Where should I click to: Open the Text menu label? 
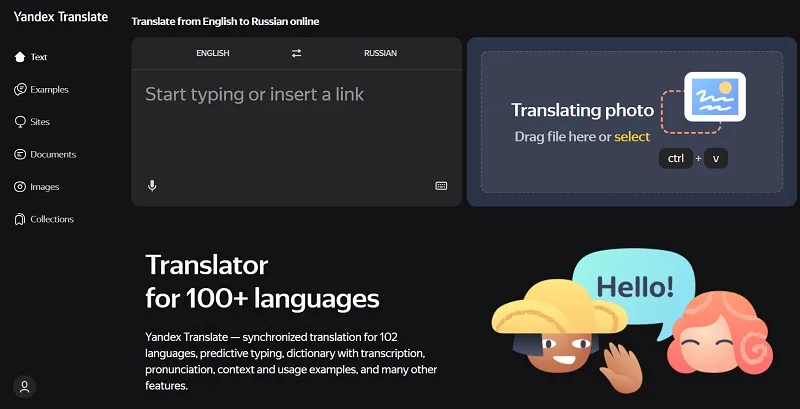tap(39, 57)
